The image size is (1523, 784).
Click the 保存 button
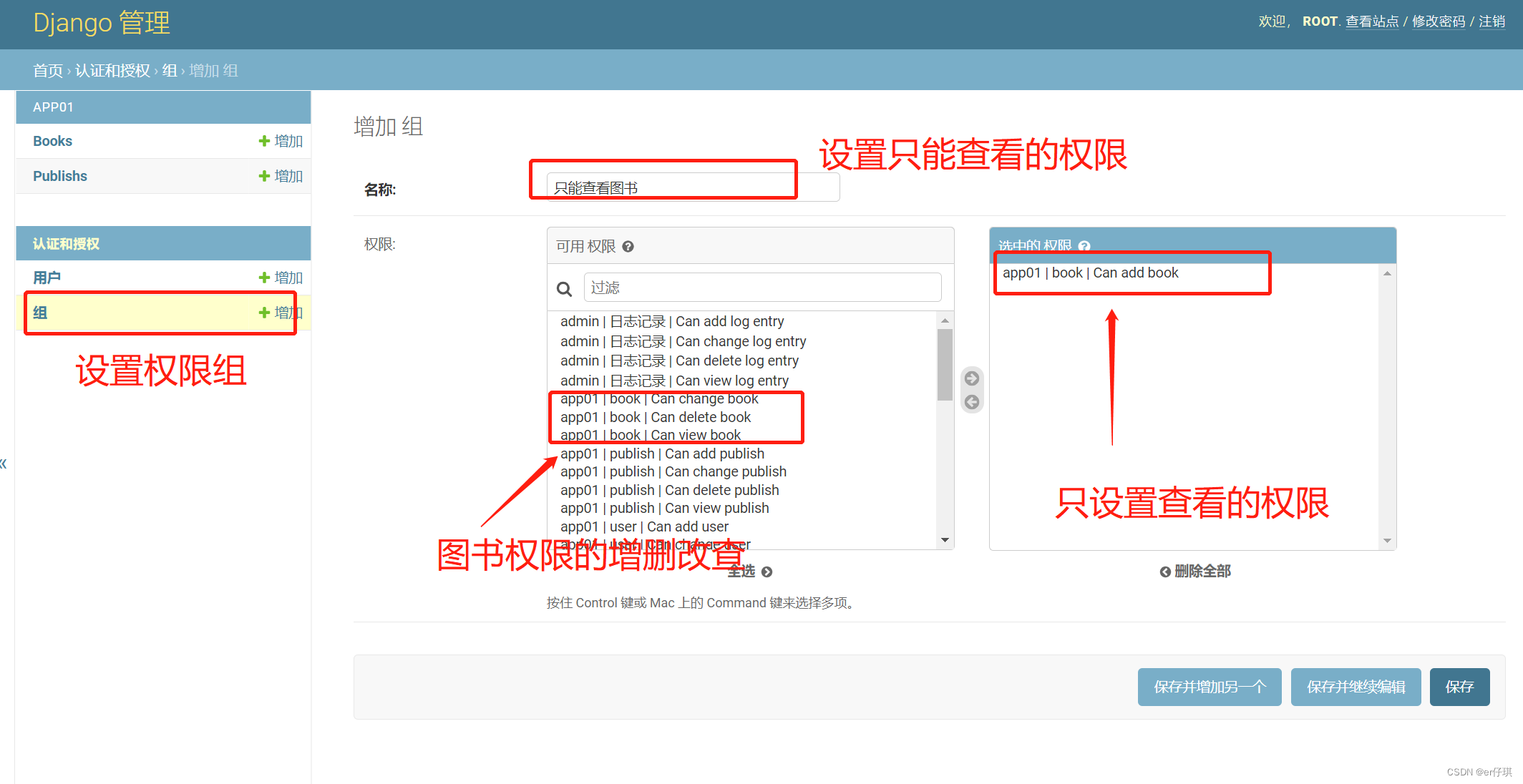1459,687
